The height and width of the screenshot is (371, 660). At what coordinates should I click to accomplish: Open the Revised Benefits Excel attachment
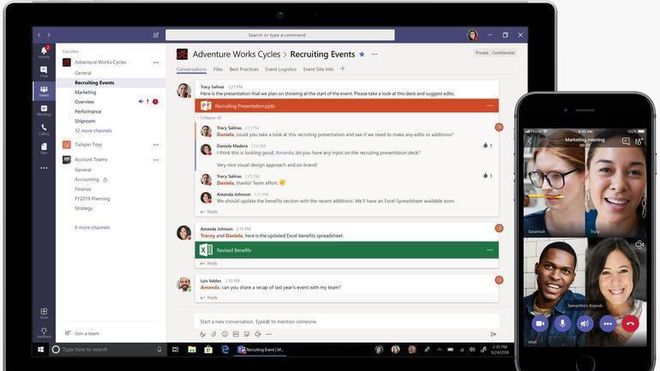346,250
